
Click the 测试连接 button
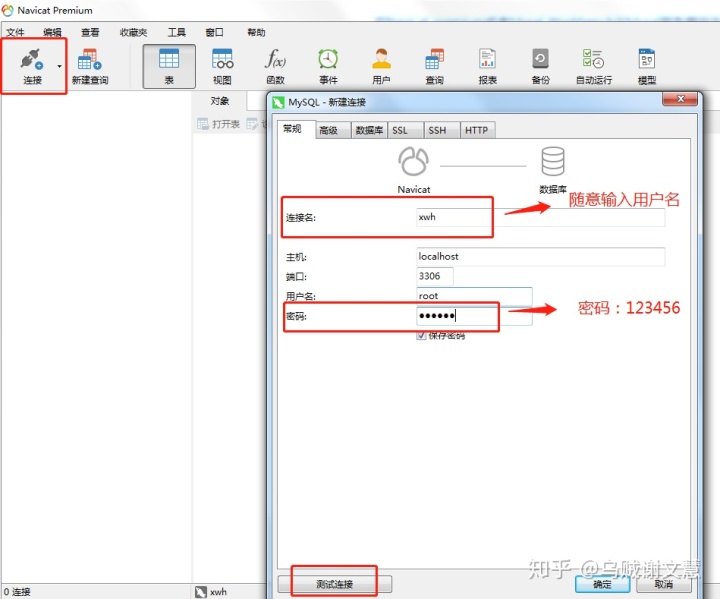coord(335,584)
